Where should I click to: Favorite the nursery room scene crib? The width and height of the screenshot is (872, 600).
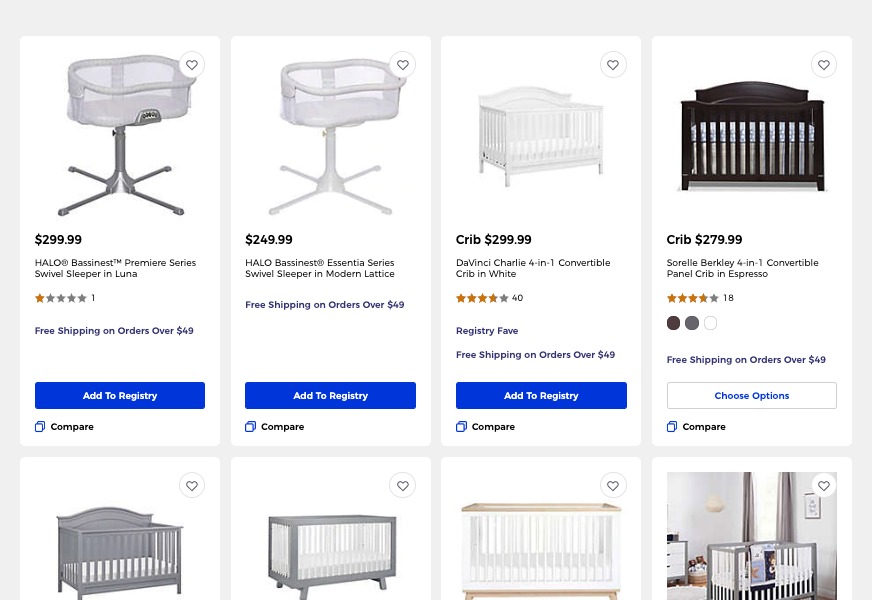tap(824, 486)
